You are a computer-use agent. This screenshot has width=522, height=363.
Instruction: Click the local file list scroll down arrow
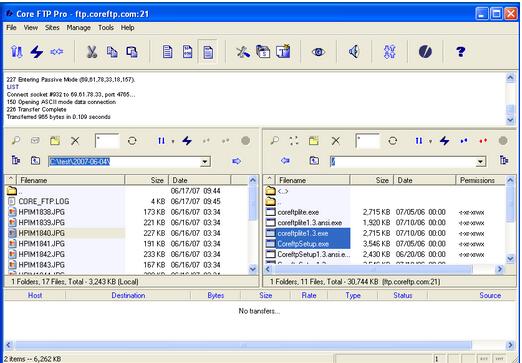pos(253,269)
